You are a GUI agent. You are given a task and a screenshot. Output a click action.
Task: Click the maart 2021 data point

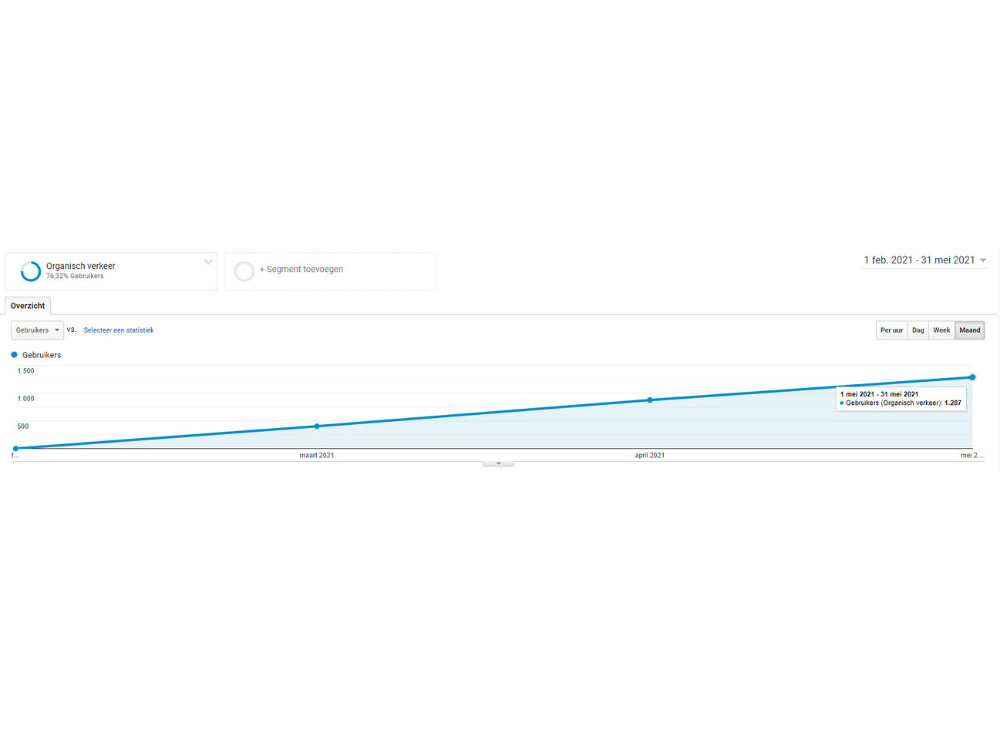click(317, 426)
